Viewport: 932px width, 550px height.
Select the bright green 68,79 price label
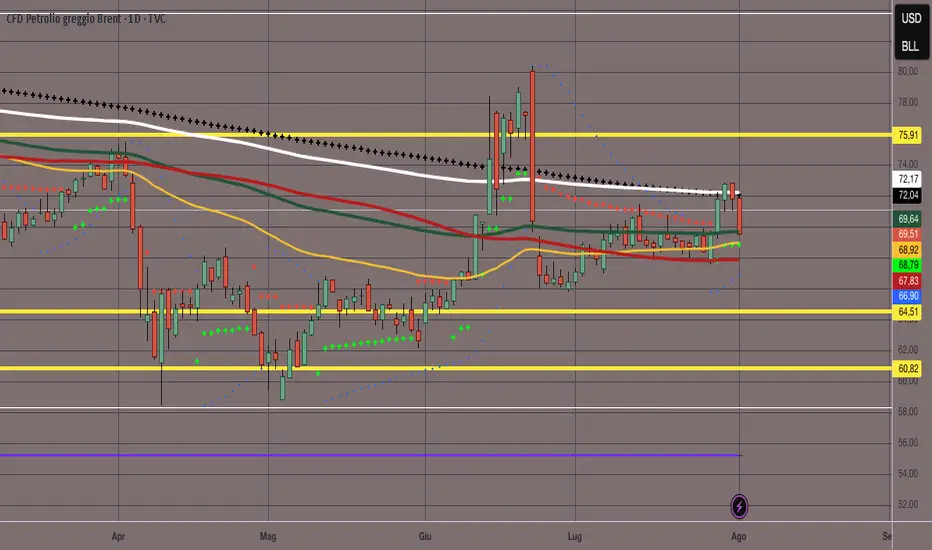[908, 265]
